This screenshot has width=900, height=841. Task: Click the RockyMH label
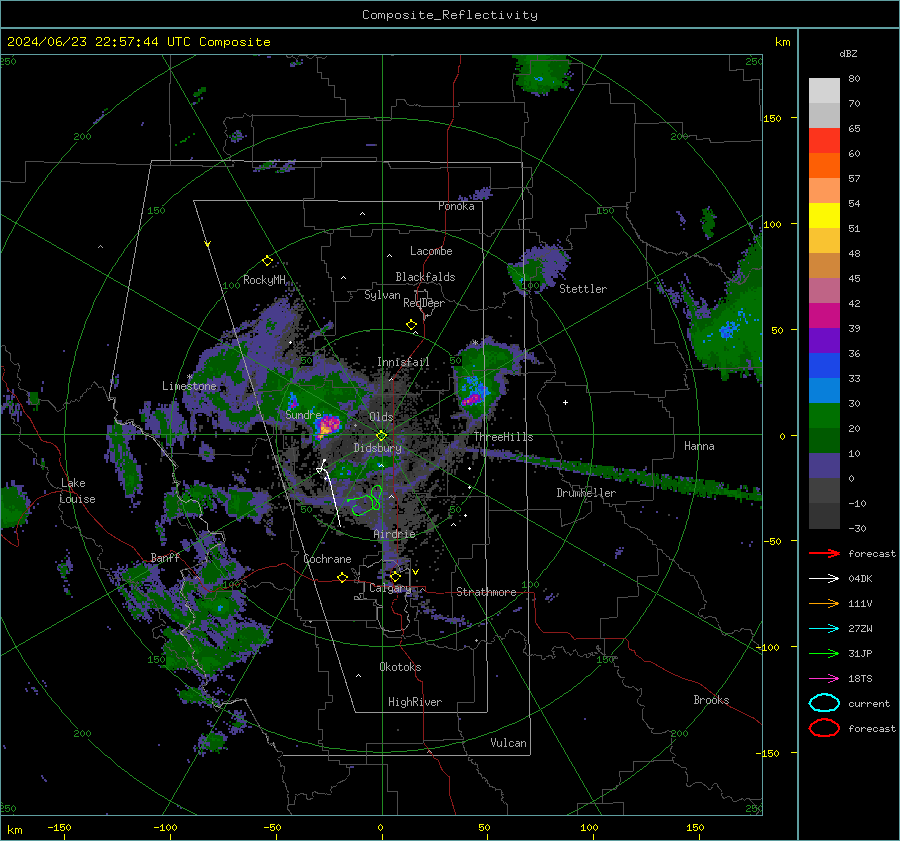tap(264, 280)
